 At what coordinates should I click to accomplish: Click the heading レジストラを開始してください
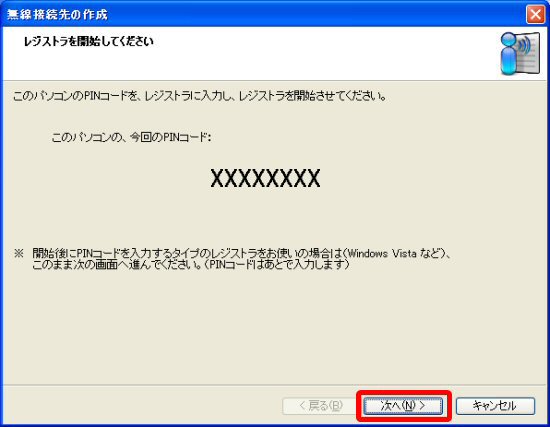click(89, 41)
